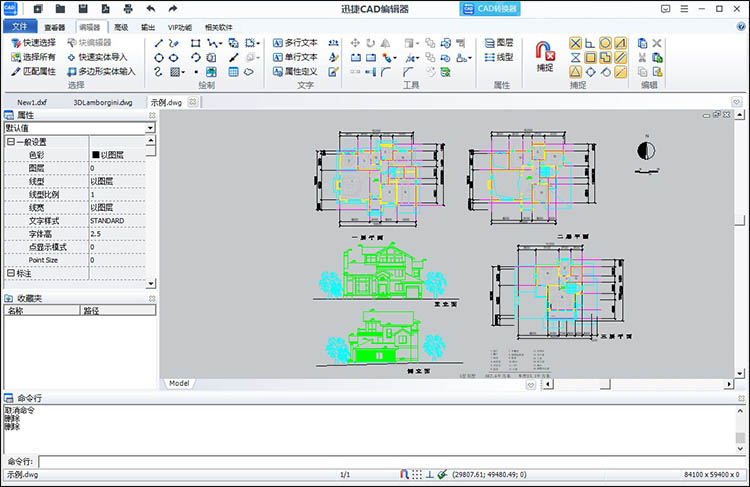Toggle the triangle snap mode
Image resolution: width=750 pixels, height=487 pixels.
575,72
